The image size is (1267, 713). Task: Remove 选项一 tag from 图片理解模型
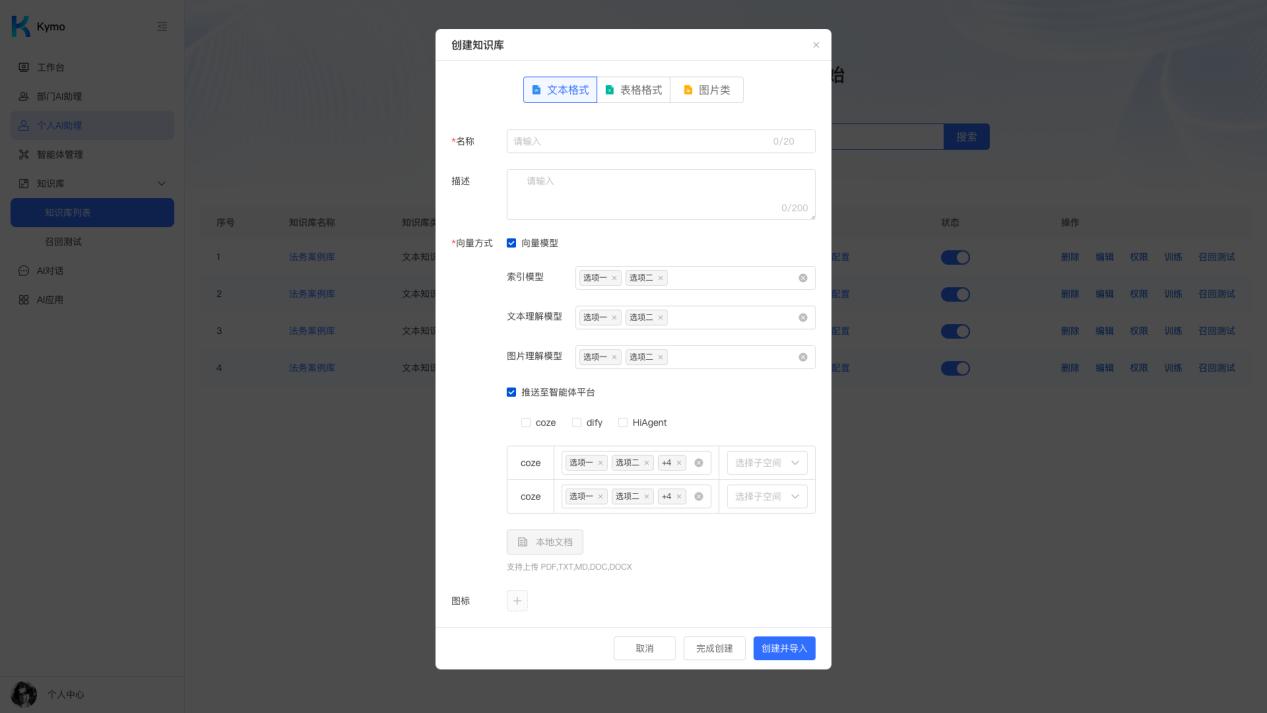point(614,357)
